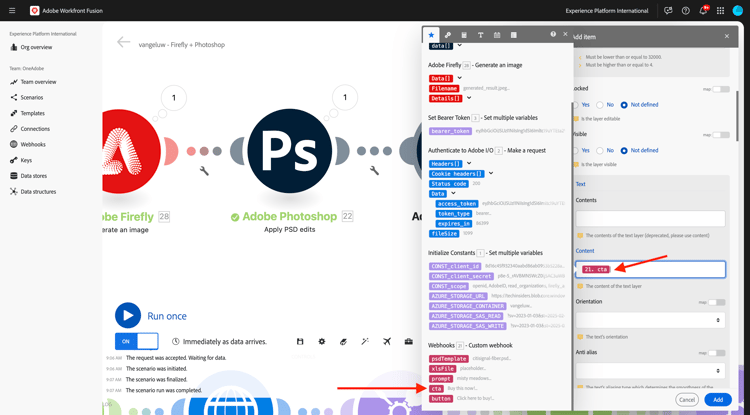Toggle the map switch for Orientation

point(717,302)
